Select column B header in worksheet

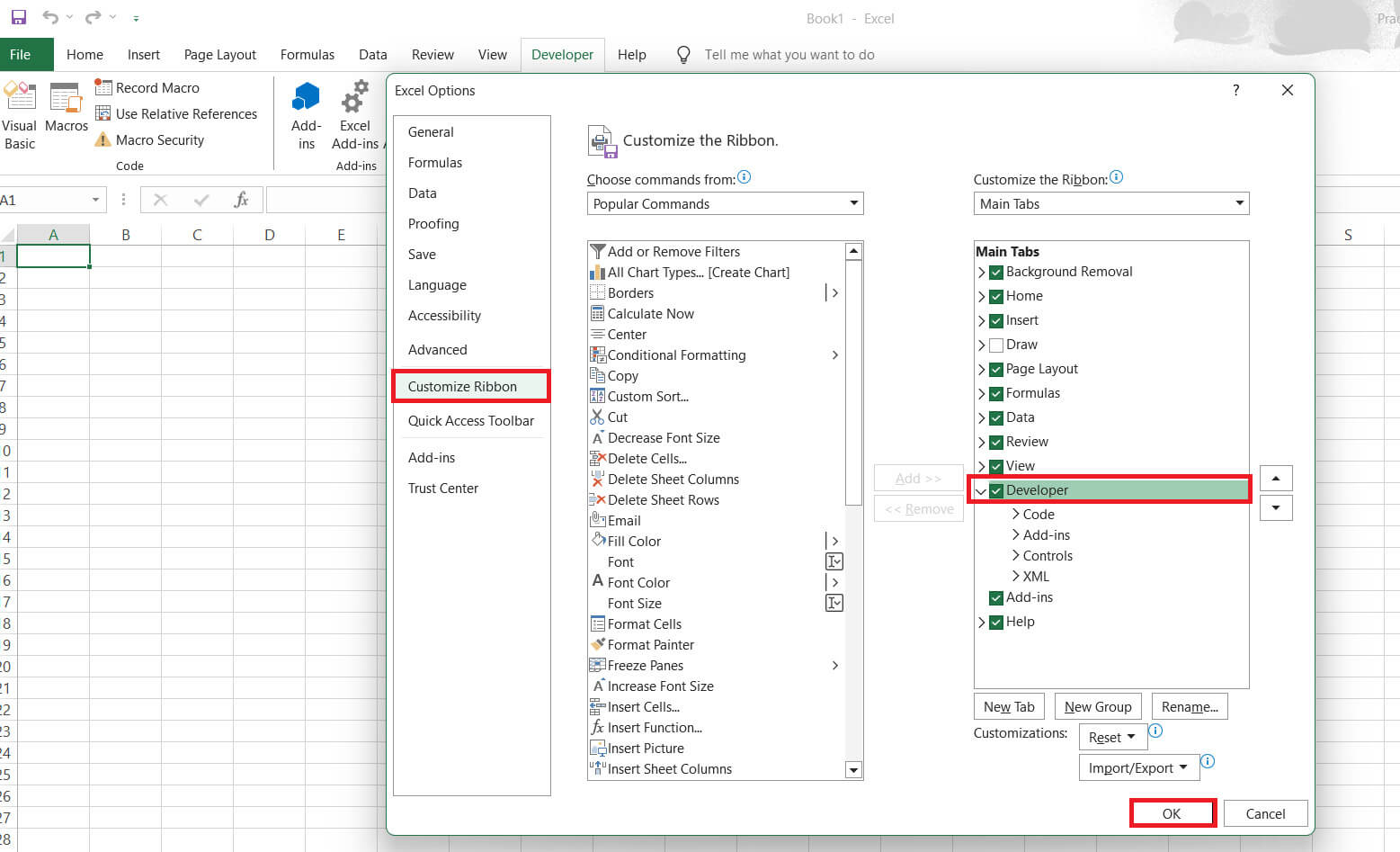[126, 235]
